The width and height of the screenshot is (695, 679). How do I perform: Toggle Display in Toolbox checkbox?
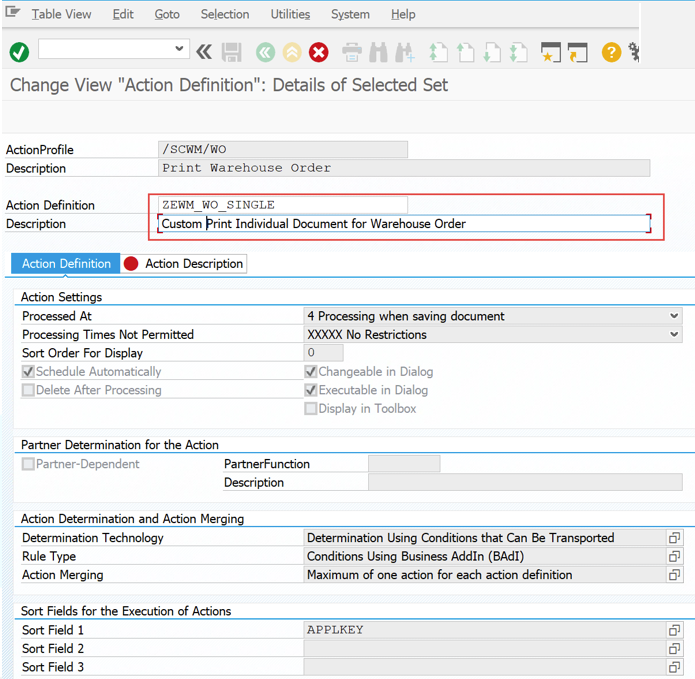point(311,408)
